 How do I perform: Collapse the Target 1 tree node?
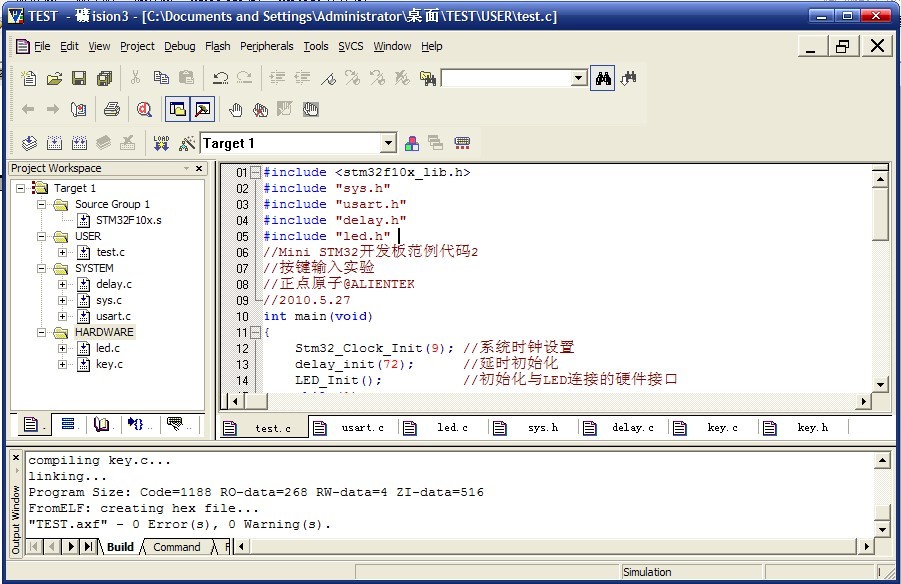coord(21,188)
